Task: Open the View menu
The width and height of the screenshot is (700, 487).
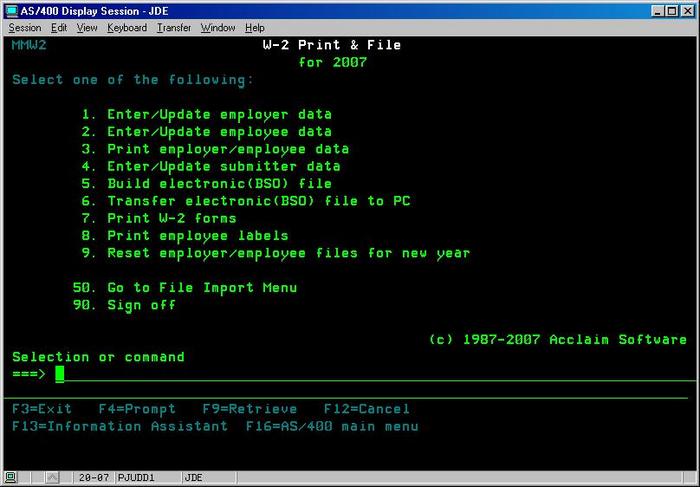Action: 87,28
